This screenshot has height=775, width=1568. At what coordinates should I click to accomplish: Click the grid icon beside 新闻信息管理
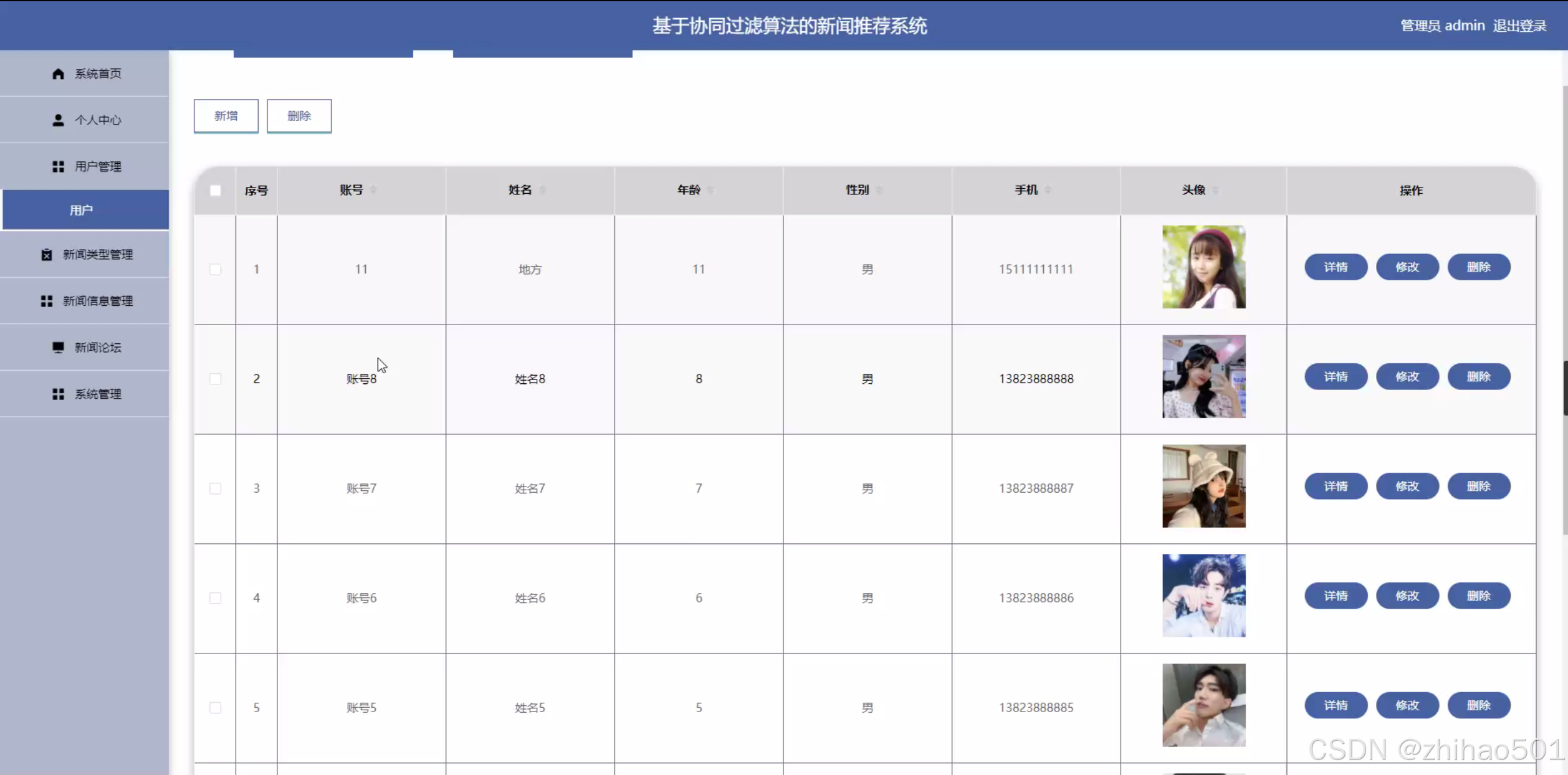47,302
